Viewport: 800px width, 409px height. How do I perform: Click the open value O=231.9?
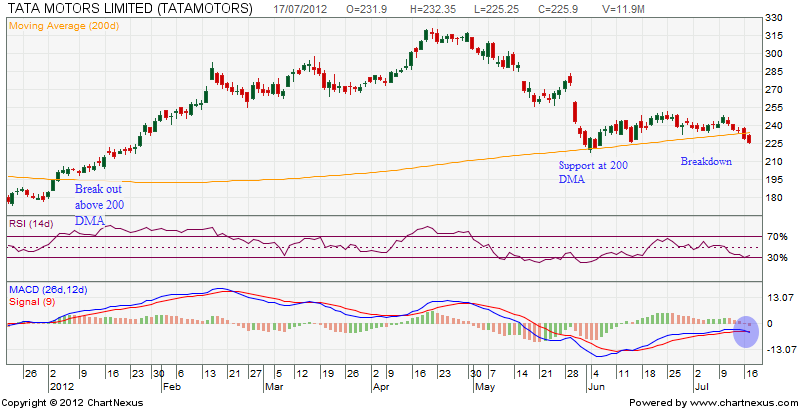366,9
